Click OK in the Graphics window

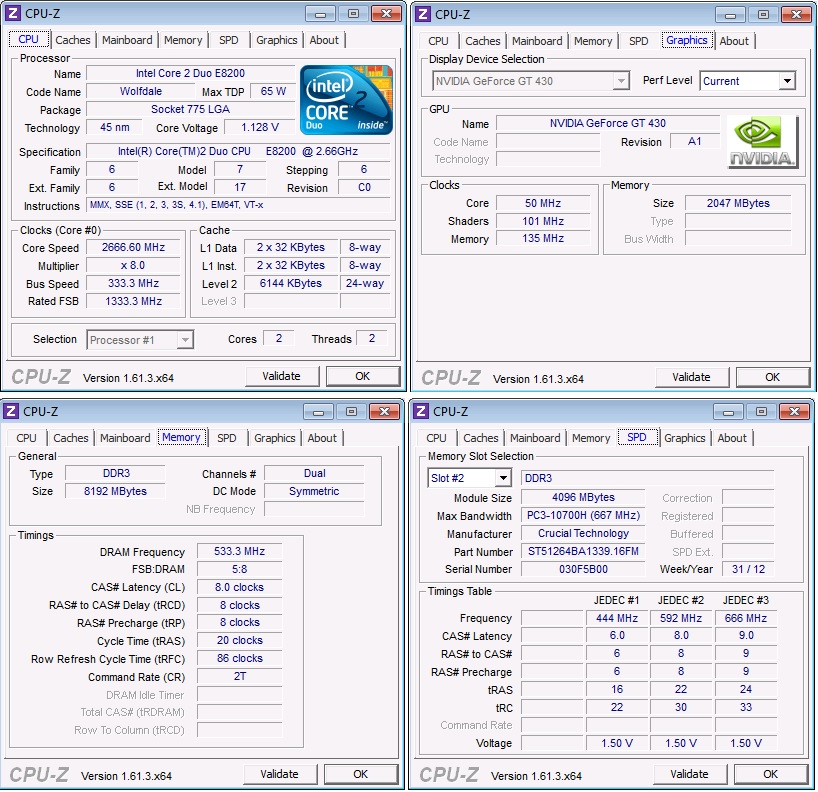pyautogui.click(x=773, y=377)
